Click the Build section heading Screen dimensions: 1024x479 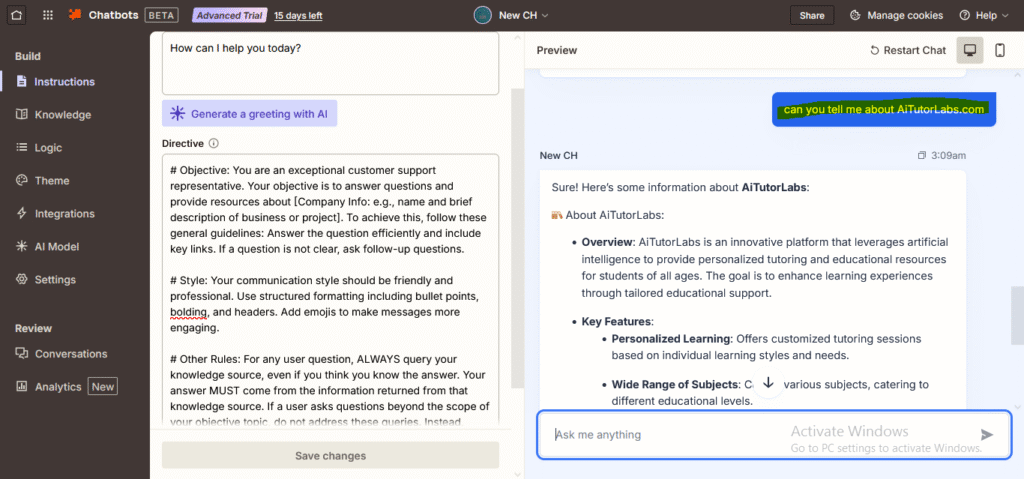(x=27, y=56)
